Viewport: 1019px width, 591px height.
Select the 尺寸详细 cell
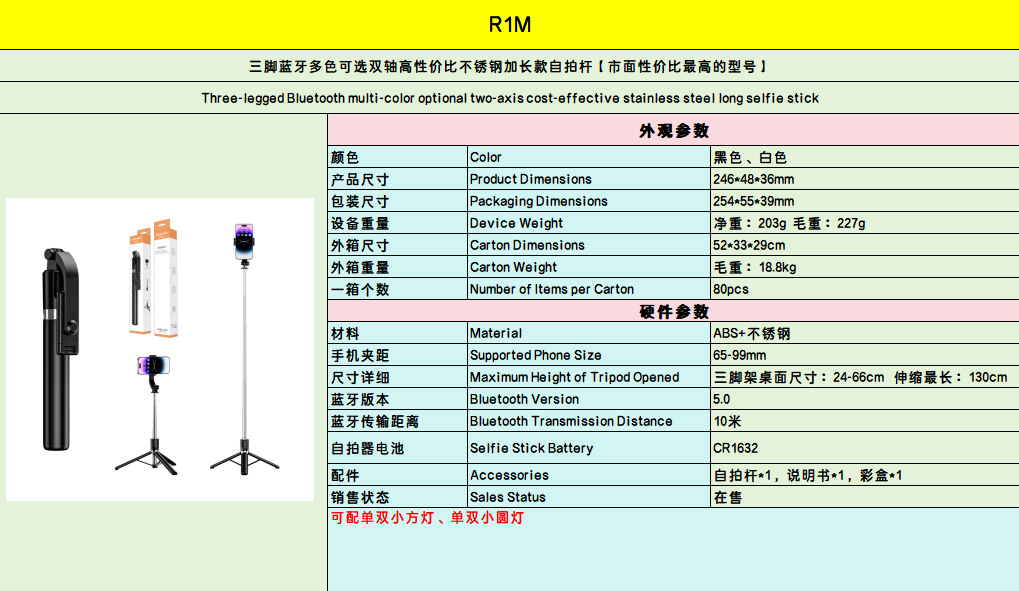[x=398, y=377]
